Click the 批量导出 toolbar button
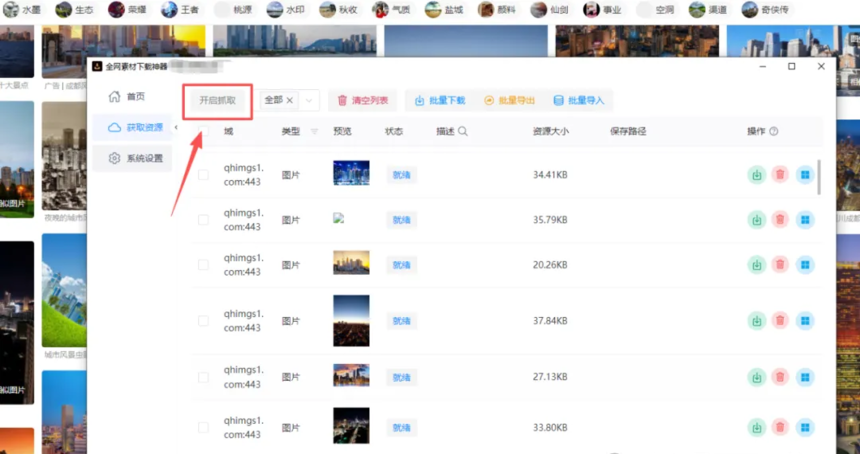Viewport: 860px width, 454px height. point(509,101)
